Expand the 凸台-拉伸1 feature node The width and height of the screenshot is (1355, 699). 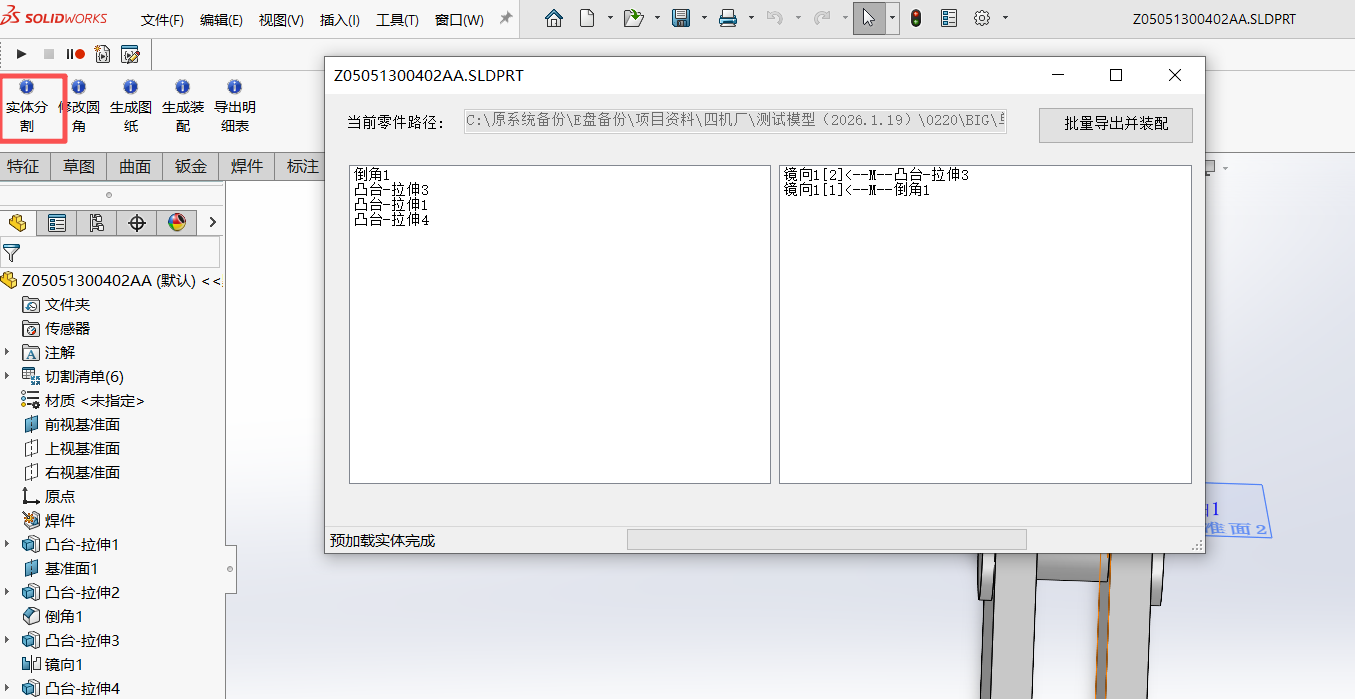pyautogui.click(x=7, y=544)
